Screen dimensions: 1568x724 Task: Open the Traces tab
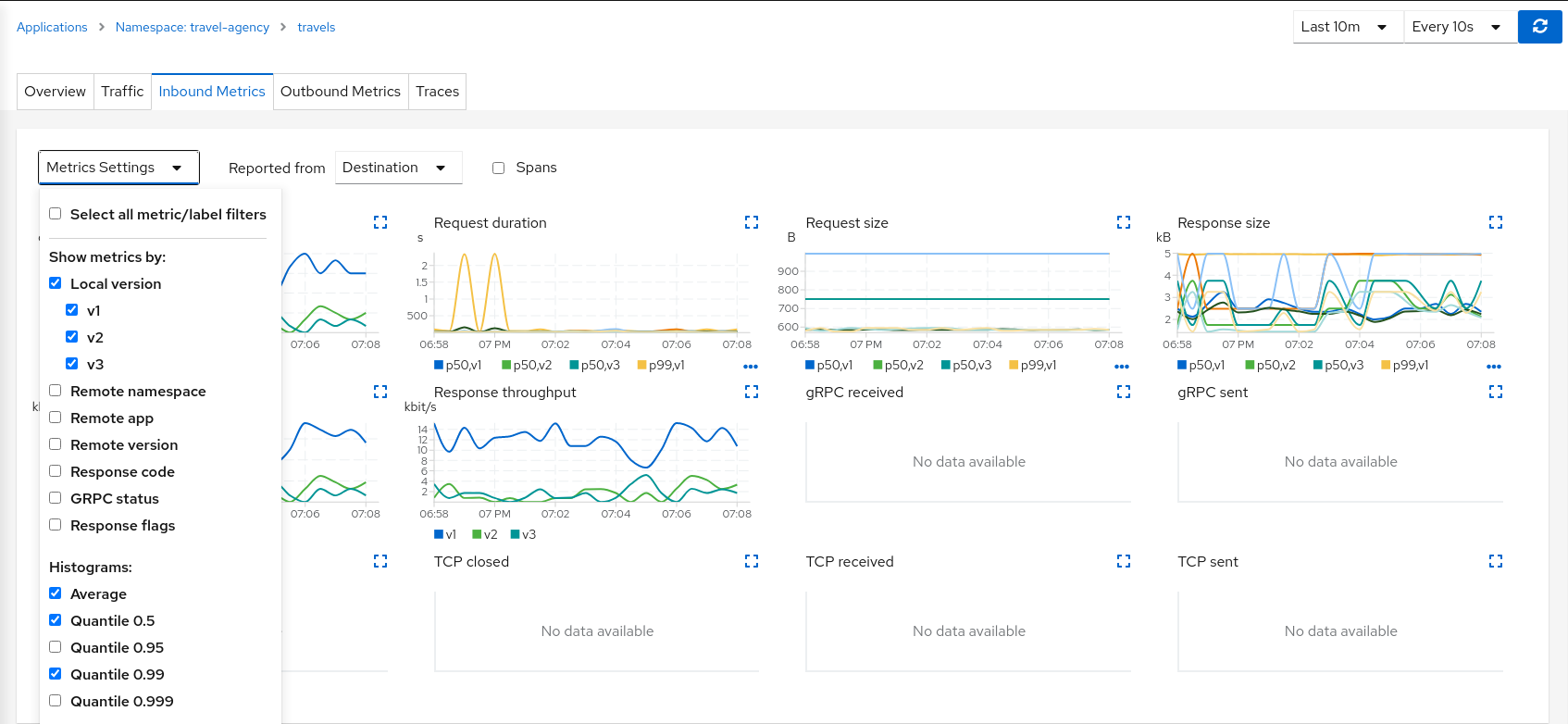point(437,92)
